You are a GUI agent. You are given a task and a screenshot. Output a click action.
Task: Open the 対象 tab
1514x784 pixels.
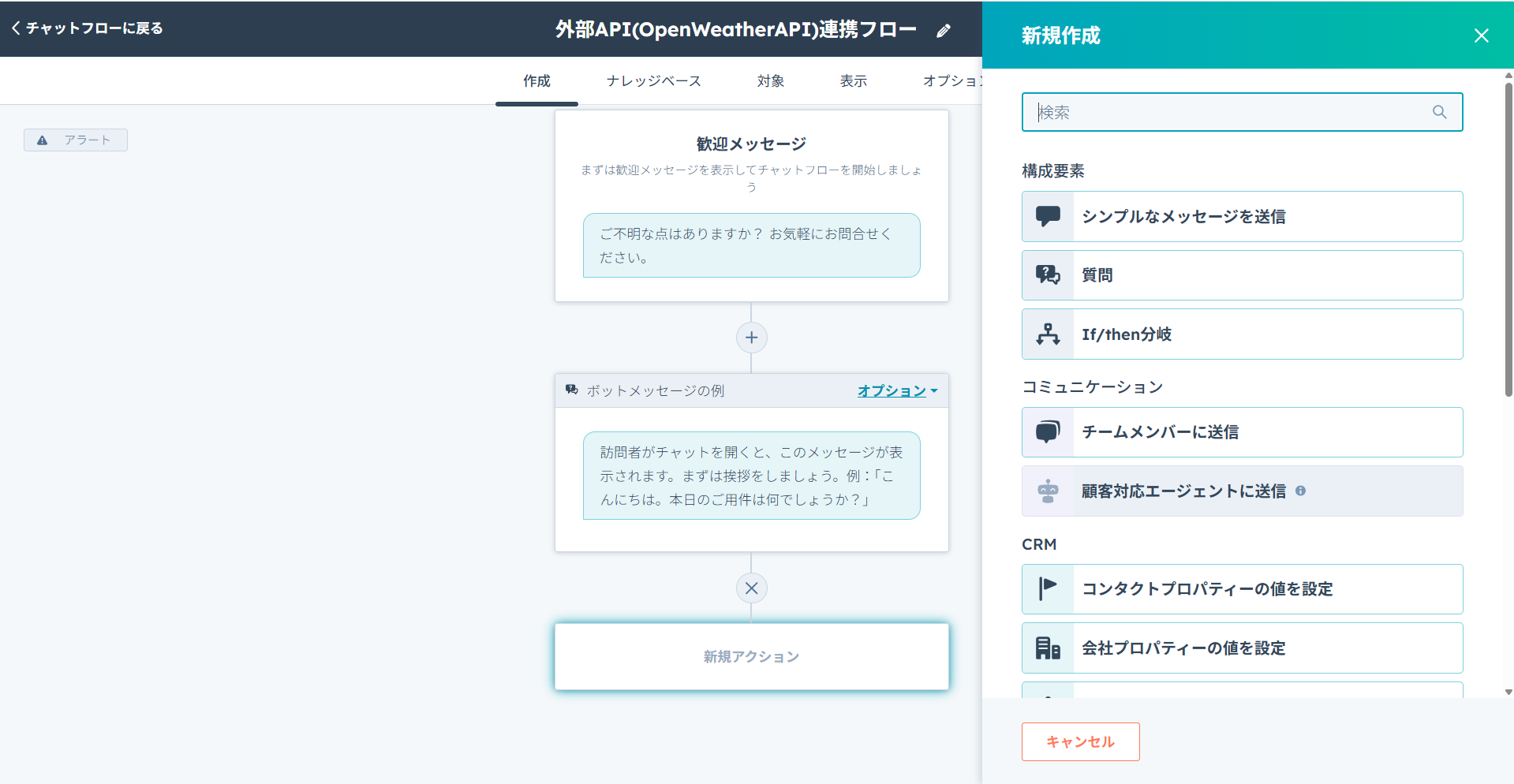(770, 80)
